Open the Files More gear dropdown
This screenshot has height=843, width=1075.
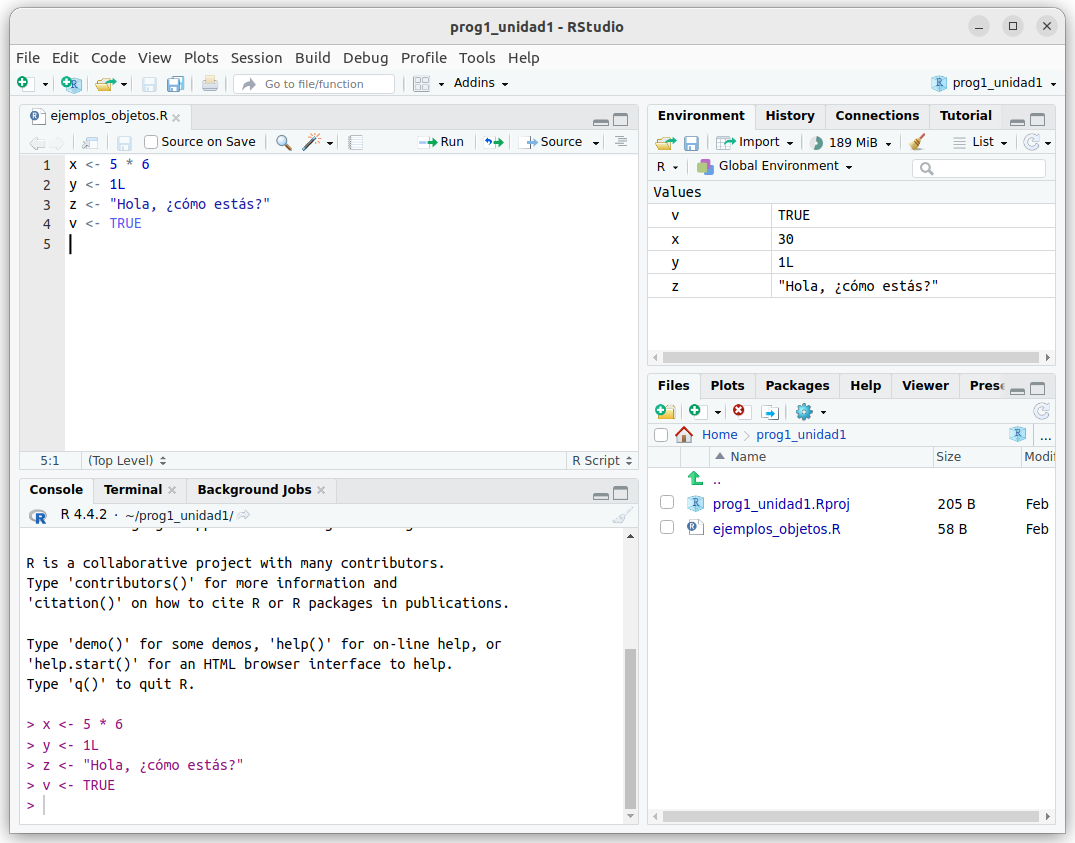coord(811,412)
